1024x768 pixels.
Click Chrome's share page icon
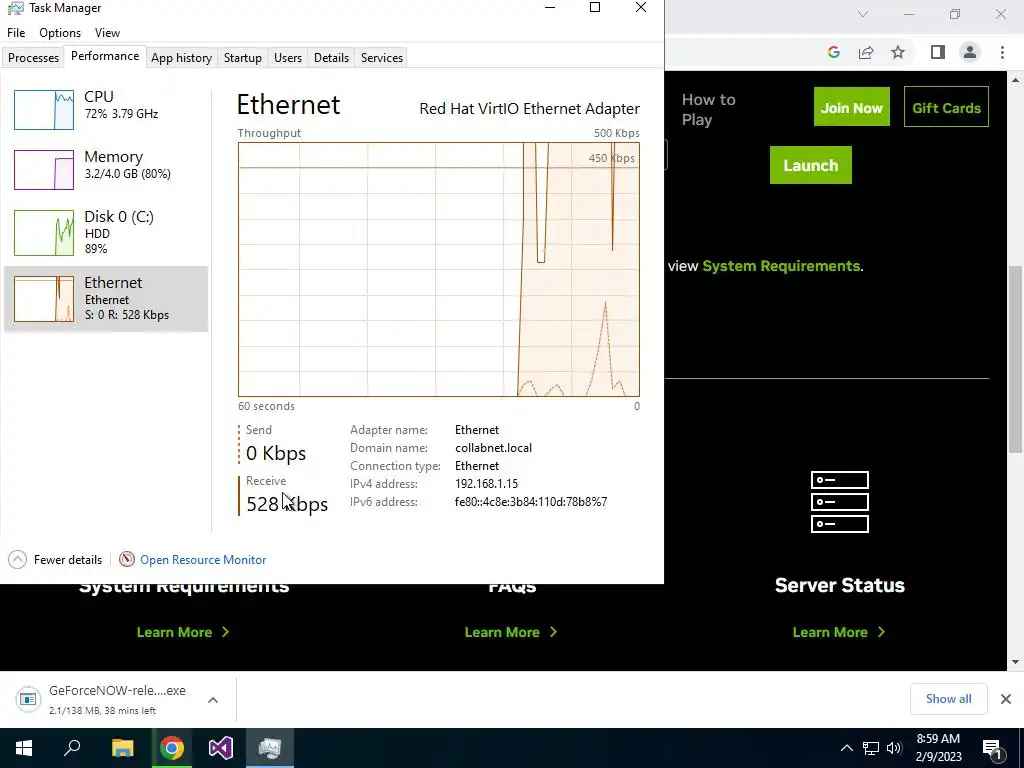(866, 52)
